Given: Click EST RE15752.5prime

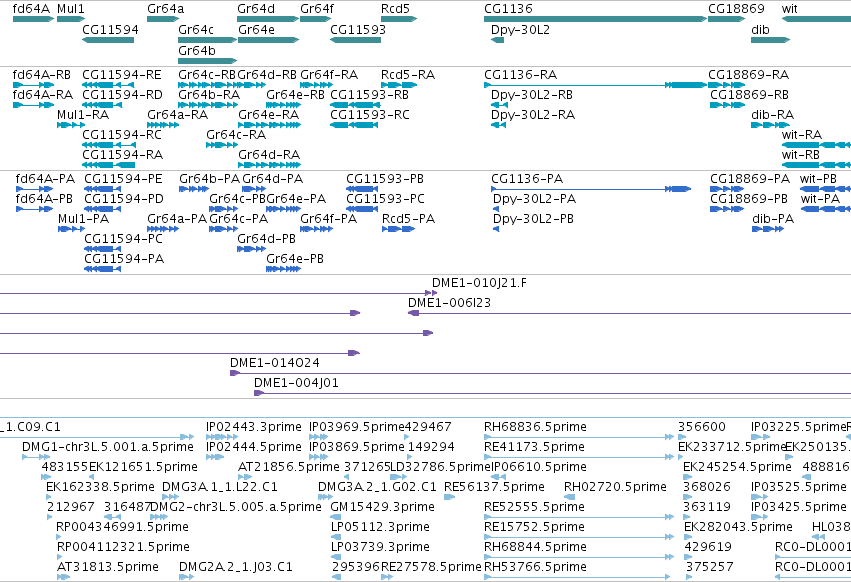Looking at the screenshot, I should point(534,527).
